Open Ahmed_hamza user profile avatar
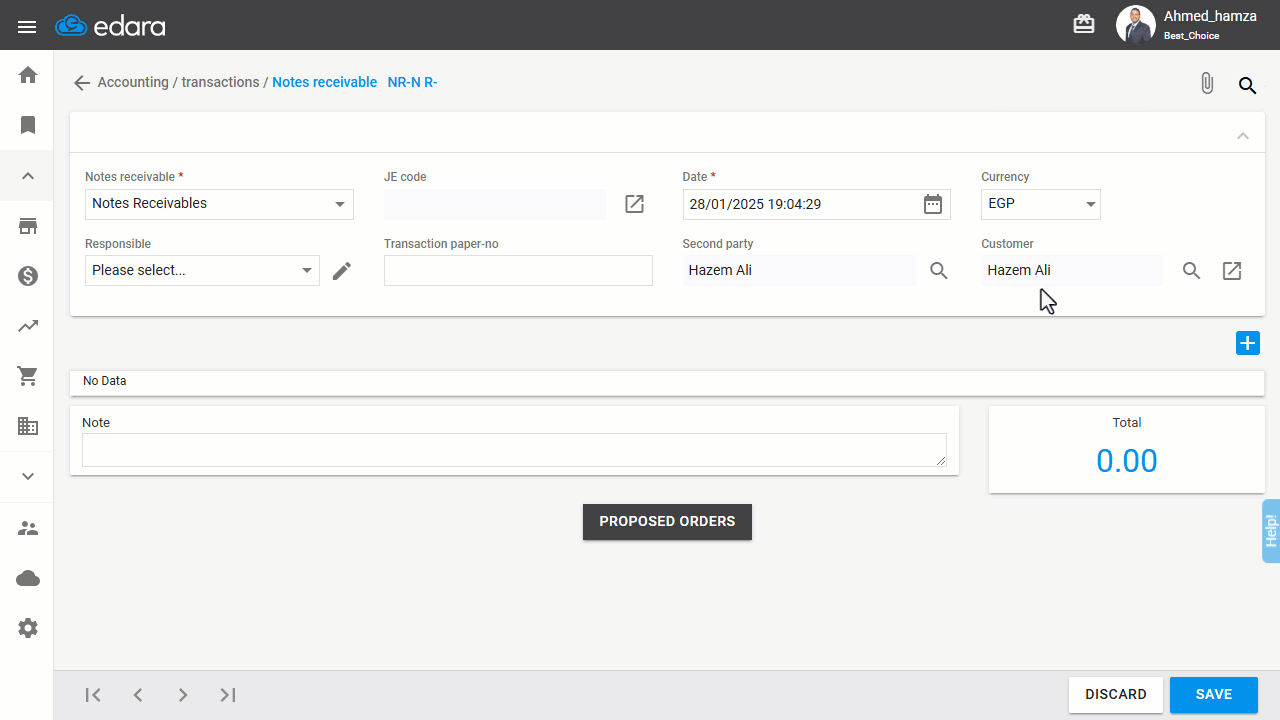 click(1136, 25)
